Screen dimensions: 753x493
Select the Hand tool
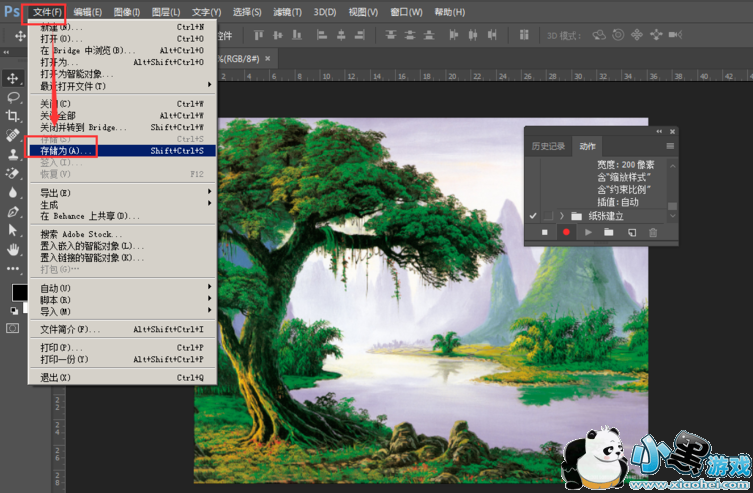(13, 249)
